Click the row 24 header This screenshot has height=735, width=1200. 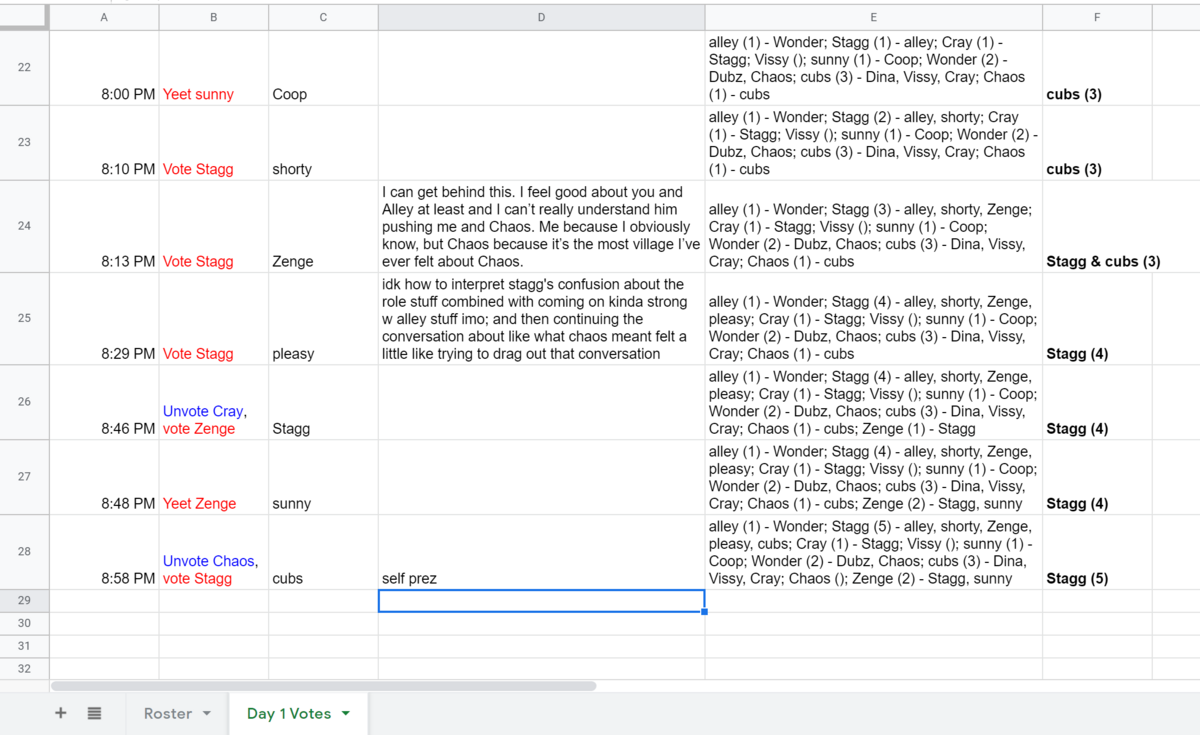24,226
